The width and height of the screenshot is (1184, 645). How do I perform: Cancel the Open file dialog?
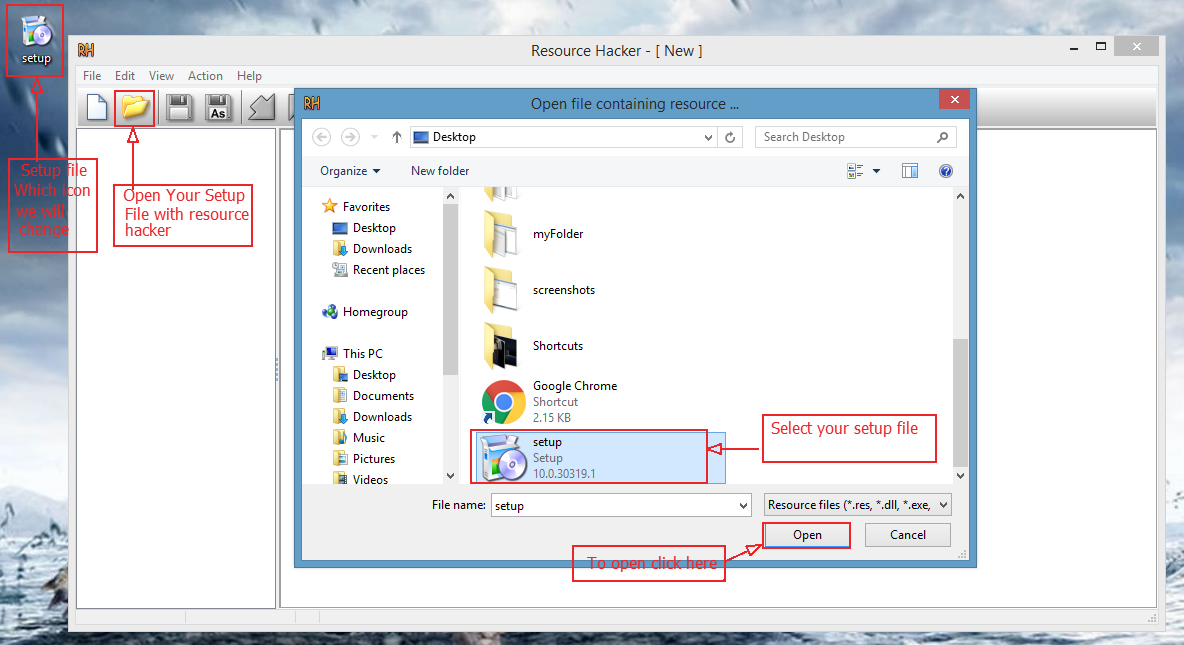907,535
